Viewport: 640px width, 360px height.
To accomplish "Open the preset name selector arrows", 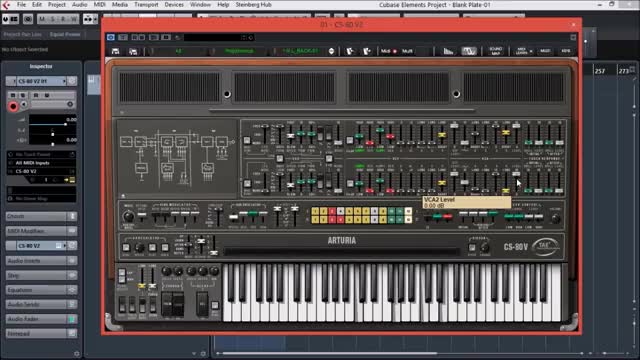I will coord(331,51).
